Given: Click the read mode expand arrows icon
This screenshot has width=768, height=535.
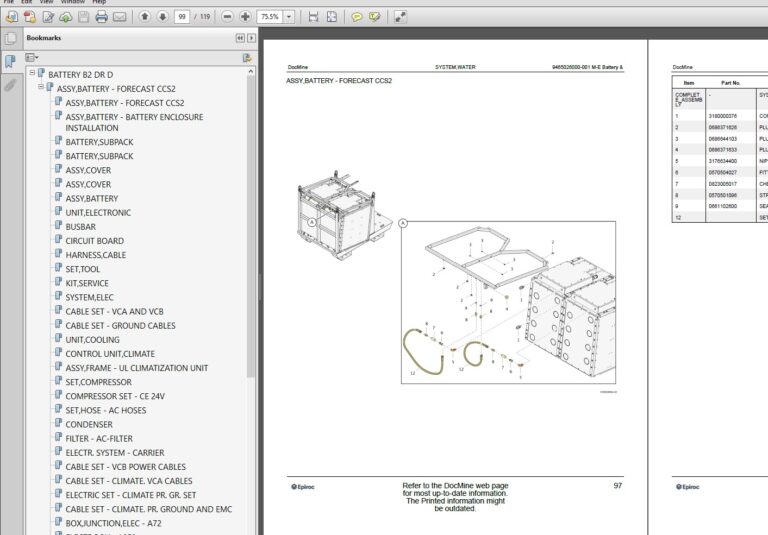Looking at the screenshot, I should click(400, 17).
